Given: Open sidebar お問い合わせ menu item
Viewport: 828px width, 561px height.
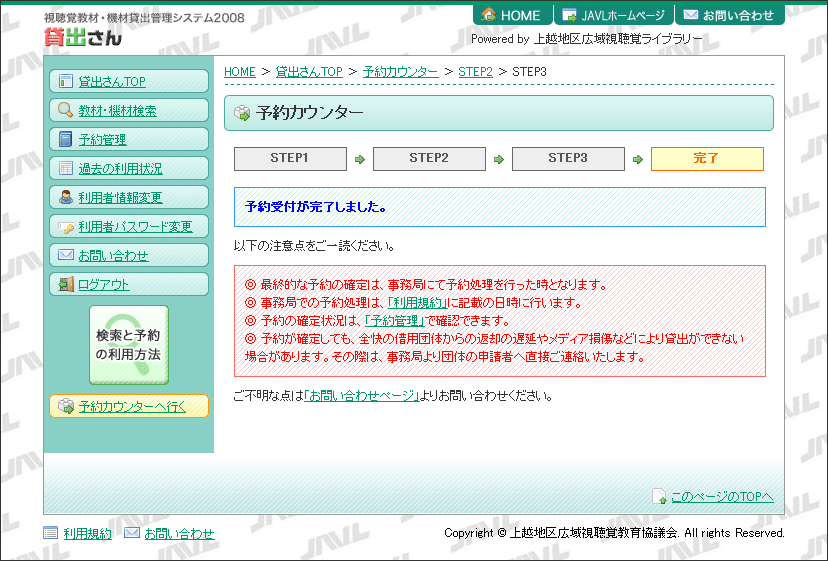Looking at the screenshot, I should point(113,256).
